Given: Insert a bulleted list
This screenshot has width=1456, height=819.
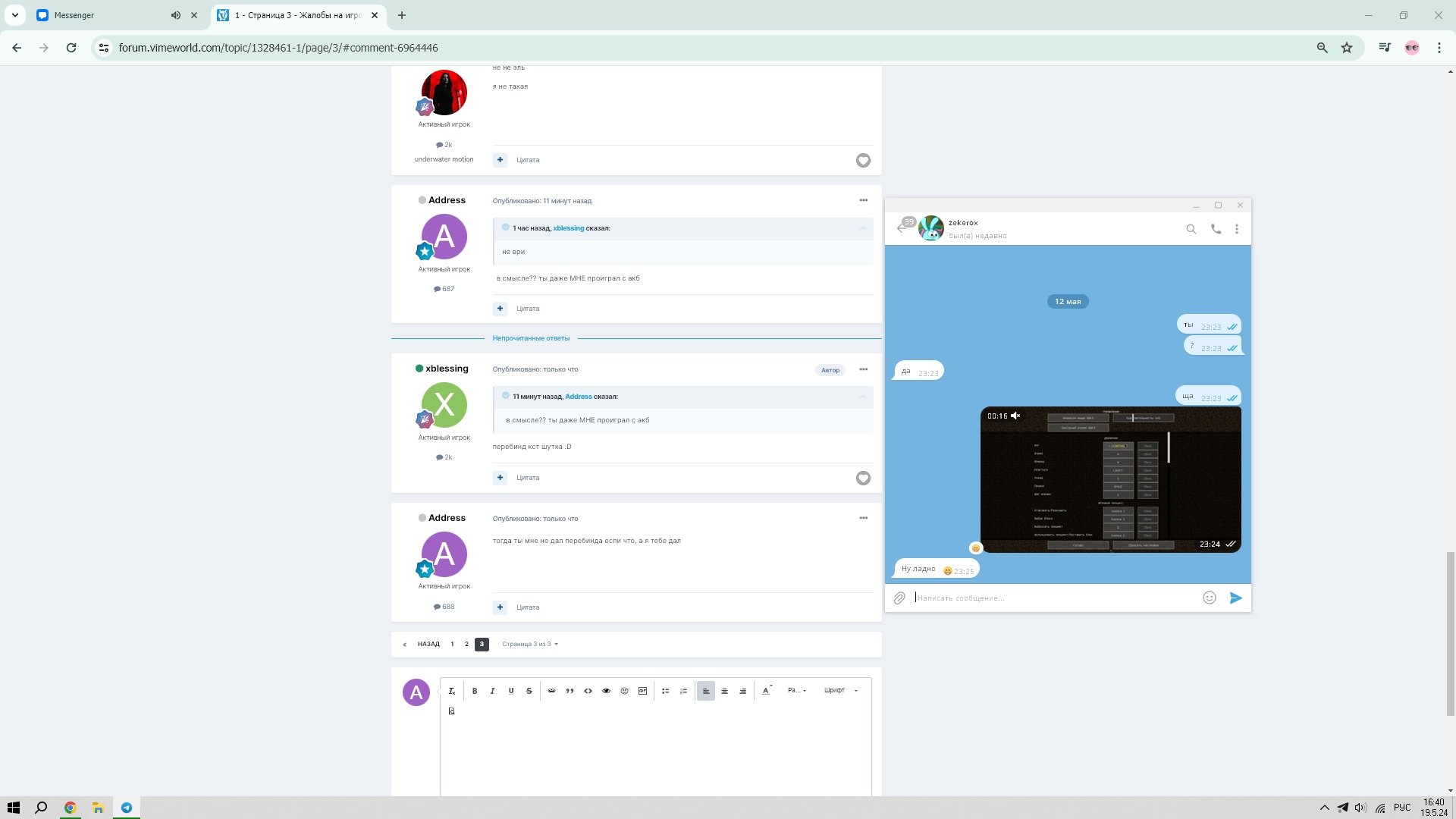Looking at the screenshot, I should pos(665,691).
